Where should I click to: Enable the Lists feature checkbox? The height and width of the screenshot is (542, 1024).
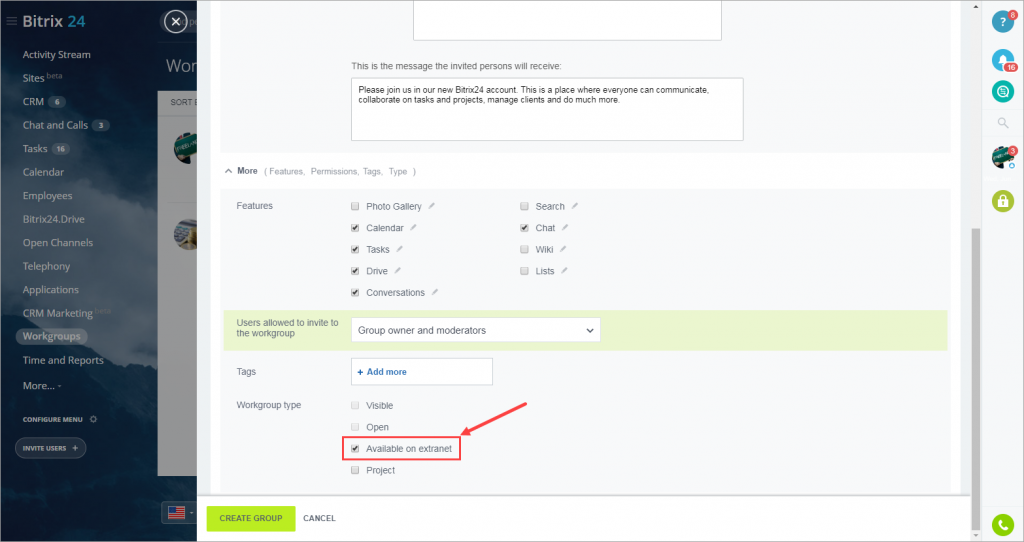(x=524, y=271)
